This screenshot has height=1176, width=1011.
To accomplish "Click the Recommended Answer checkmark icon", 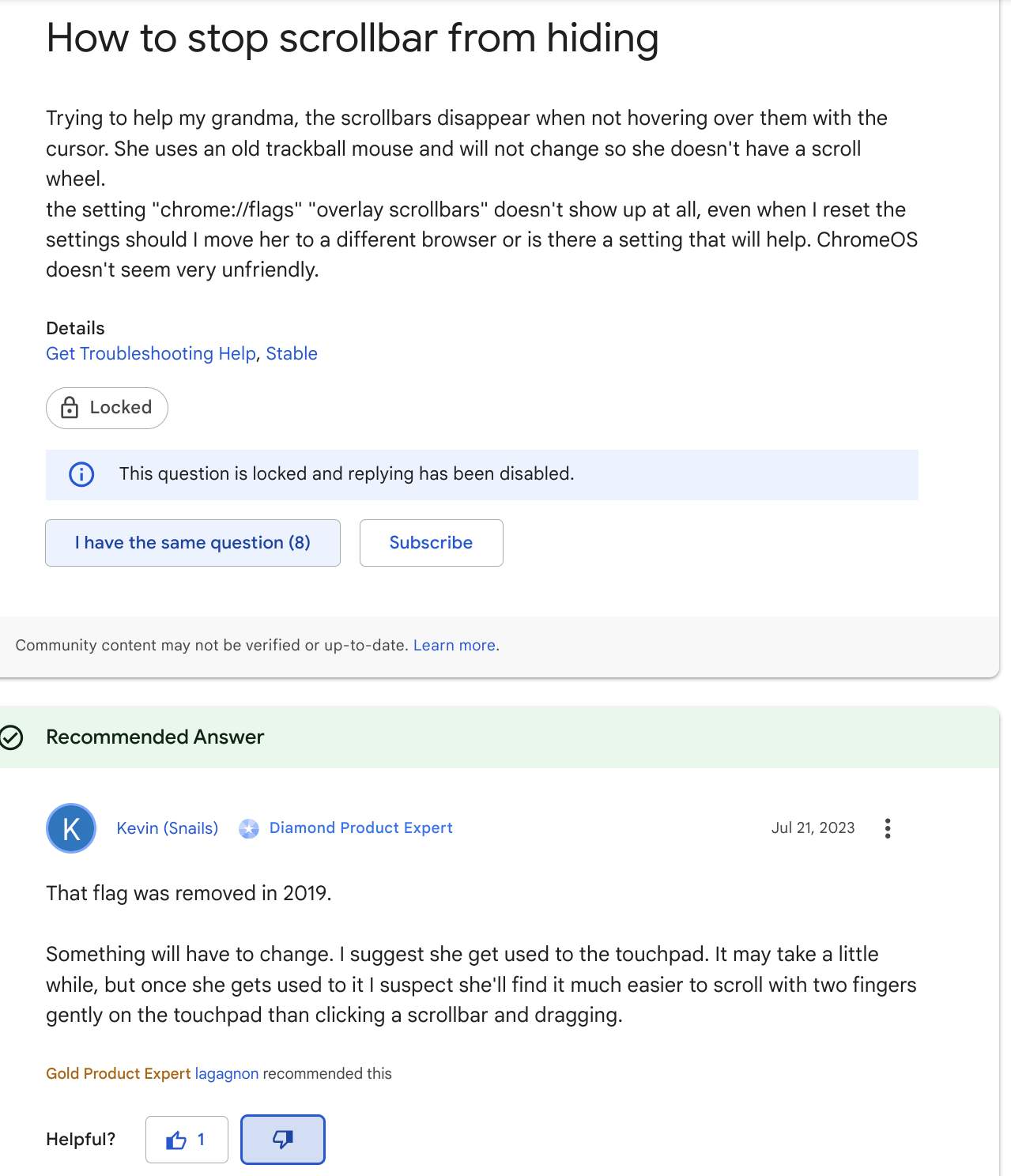I will pos(11,737).
